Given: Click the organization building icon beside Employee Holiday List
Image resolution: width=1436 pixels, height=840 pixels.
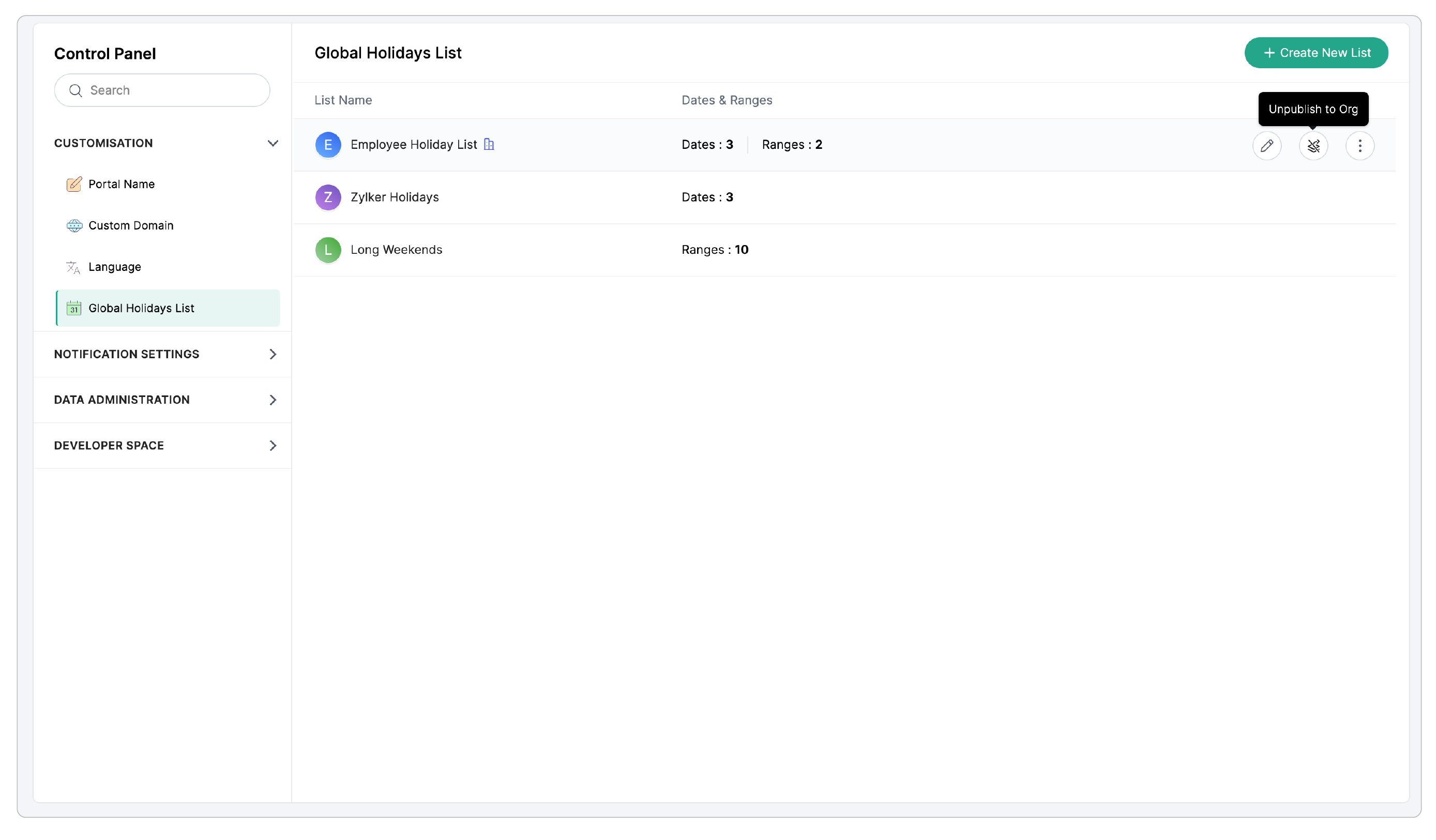Looking at the screenshot, I should click(x=488, y=145).
